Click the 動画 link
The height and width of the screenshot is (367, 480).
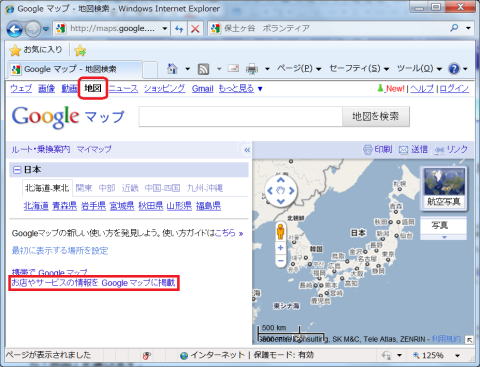[69, 89]
